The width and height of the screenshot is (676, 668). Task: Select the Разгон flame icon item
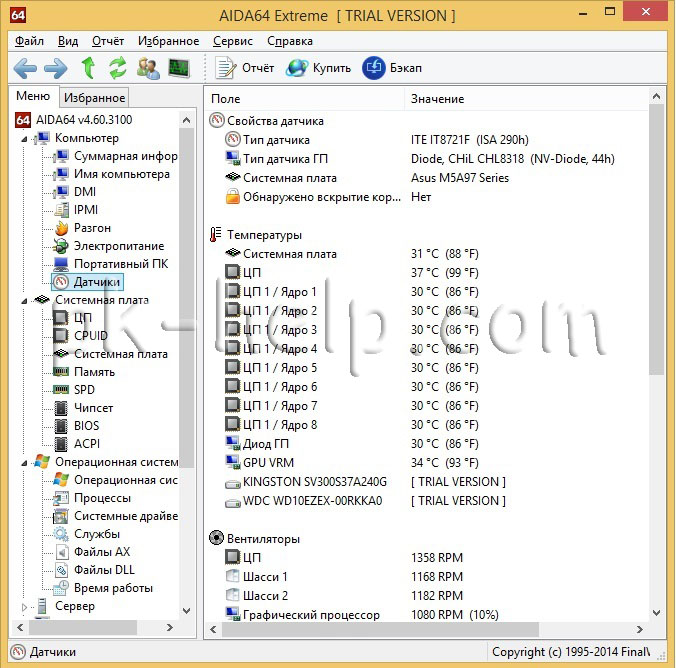pyautogui.click(x=82, y=228)
